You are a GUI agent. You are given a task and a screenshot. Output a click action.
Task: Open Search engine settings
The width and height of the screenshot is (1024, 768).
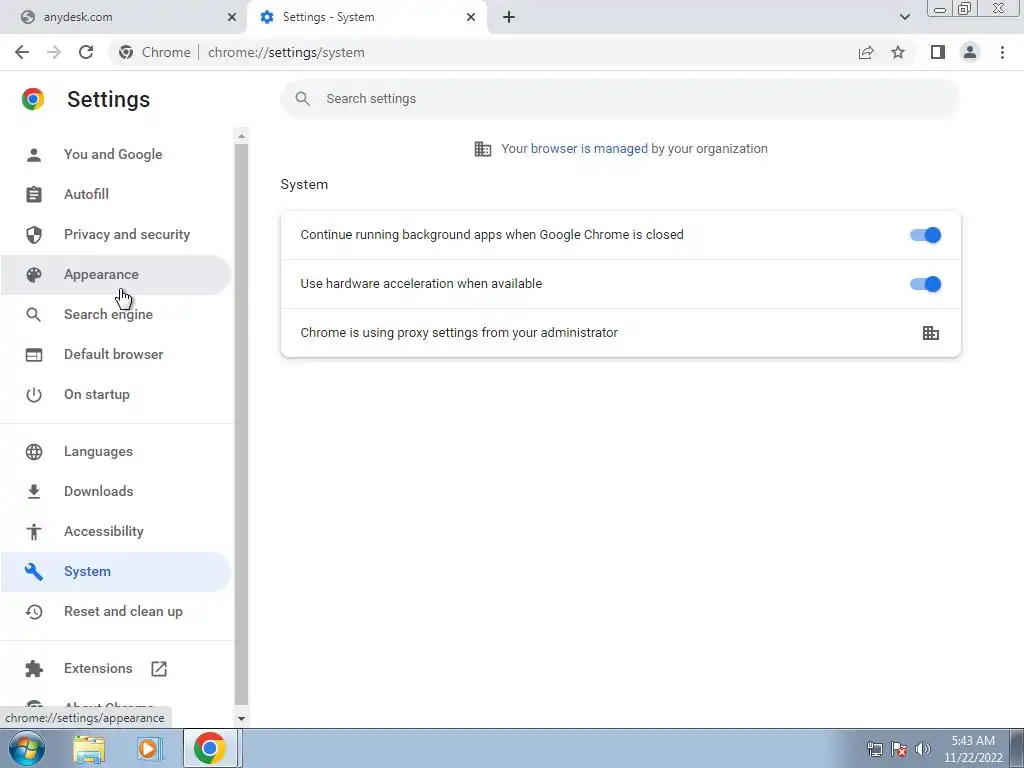(x=116, y=314)
